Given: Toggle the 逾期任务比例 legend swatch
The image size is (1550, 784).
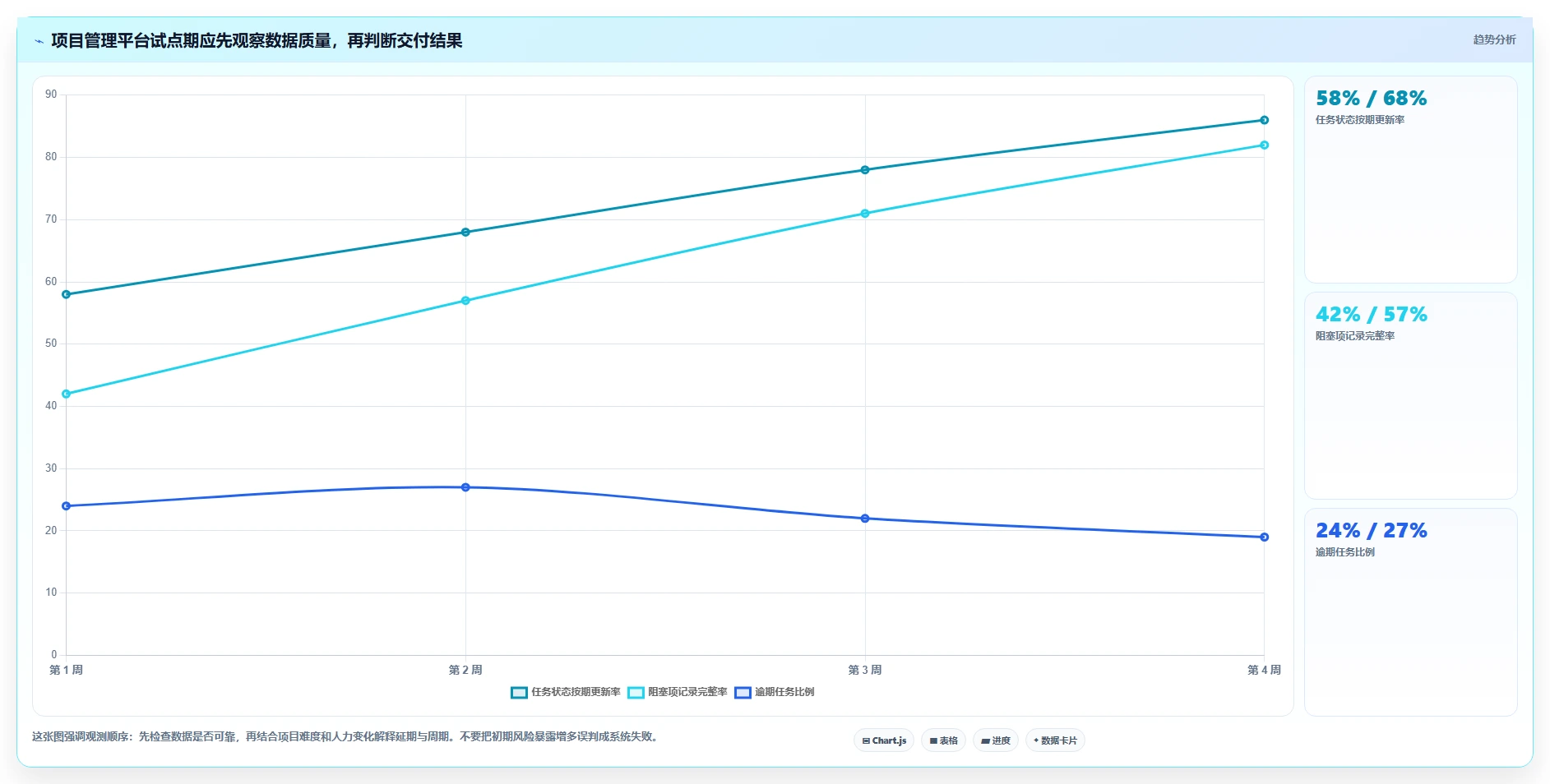Looking at the screenshot, I should point(743,693).
